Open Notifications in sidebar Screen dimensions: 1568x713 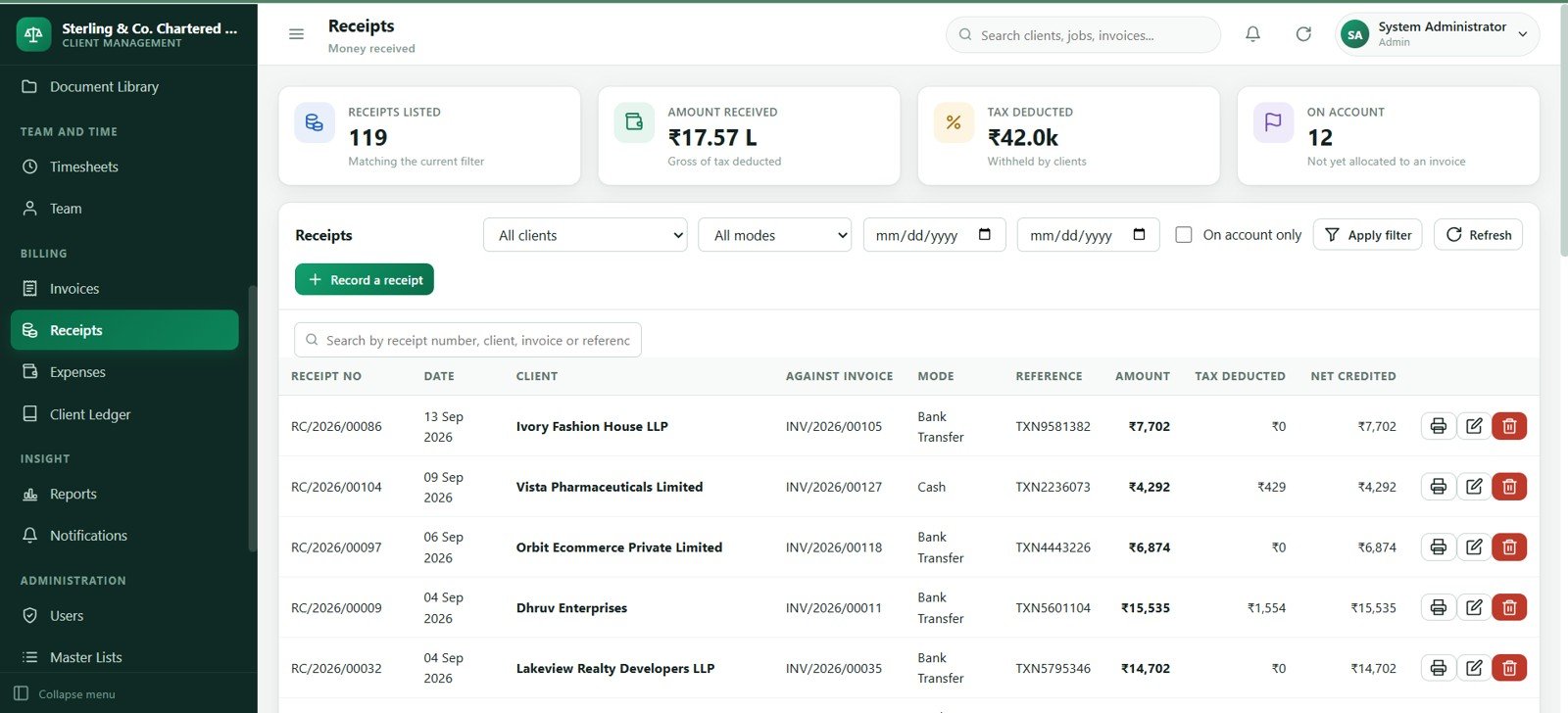coord(124,536)
